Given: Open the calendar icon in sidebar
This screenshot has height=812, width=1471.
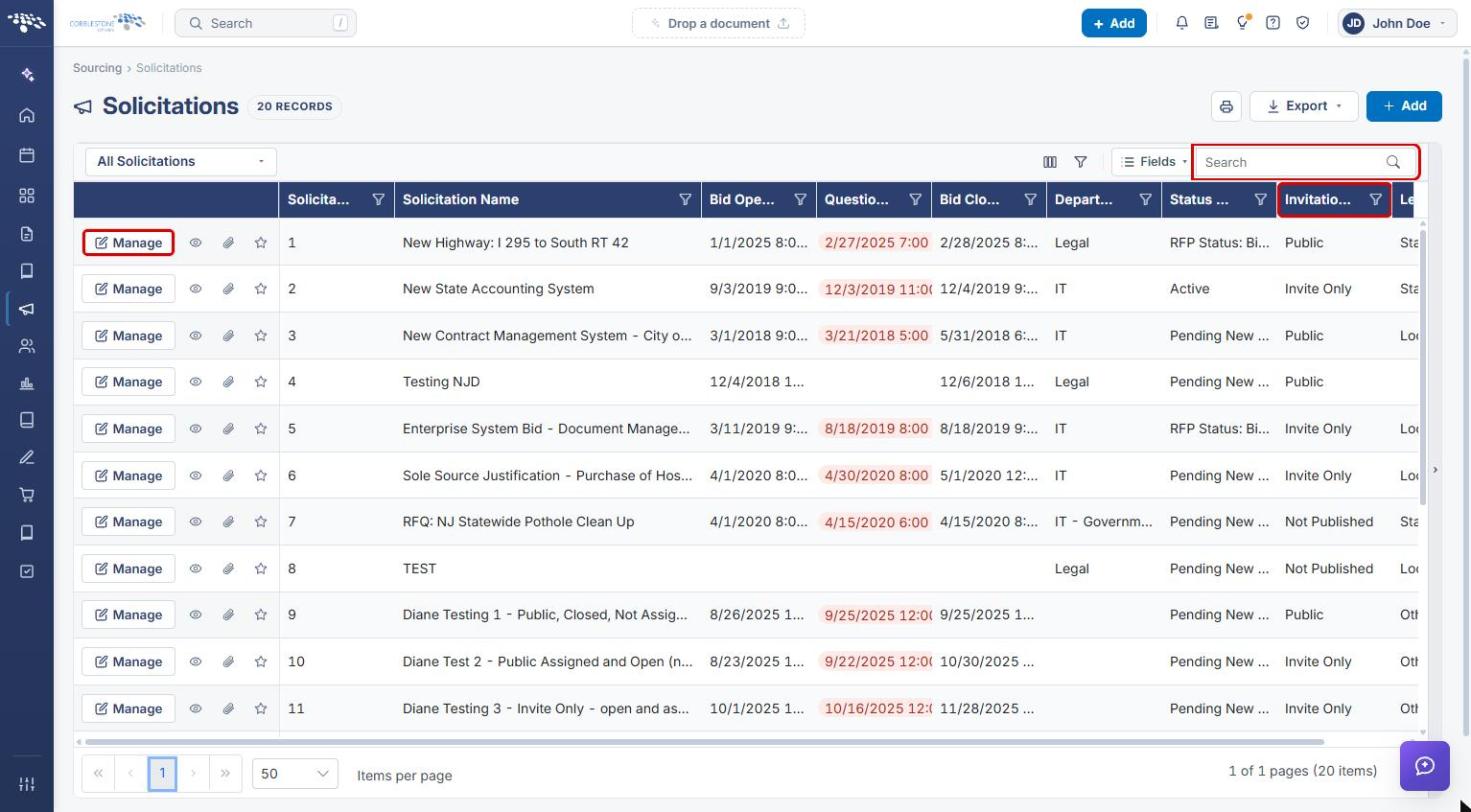Looking at the screenshot, I should (27, 155).
